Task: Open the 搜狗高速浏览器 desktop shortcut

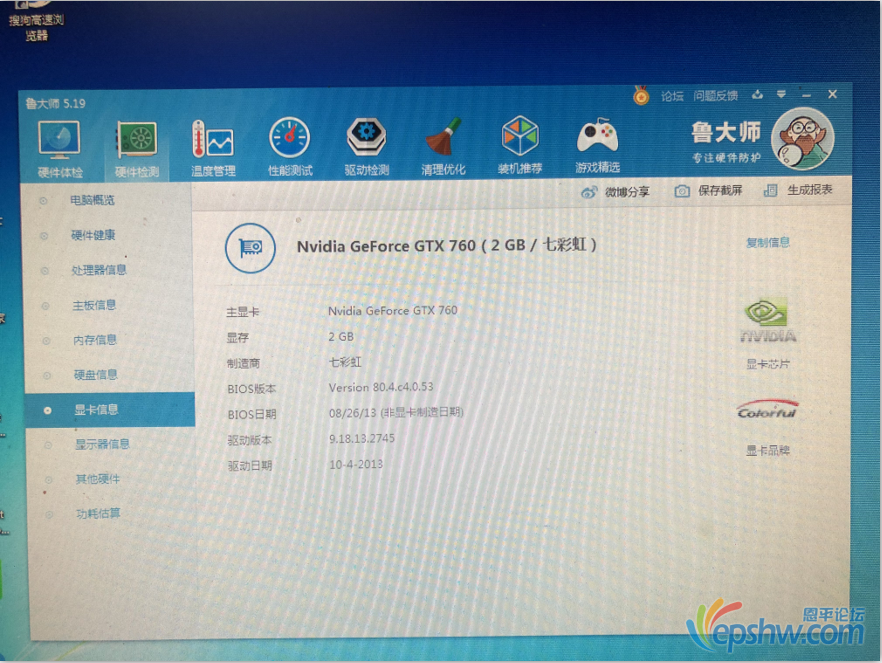Action: 37,21
